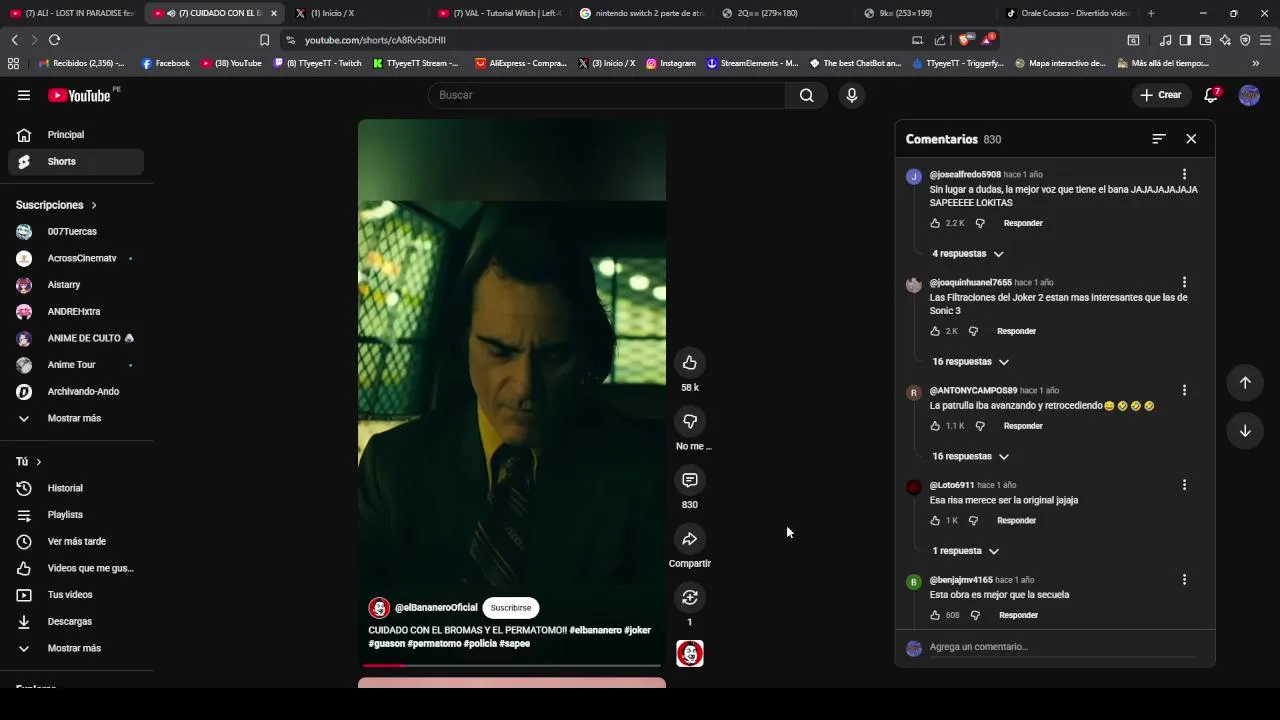The image size is (1280, 720).
Task: Open Facebook bookmark in bookmarks bar
Action: 165,63
